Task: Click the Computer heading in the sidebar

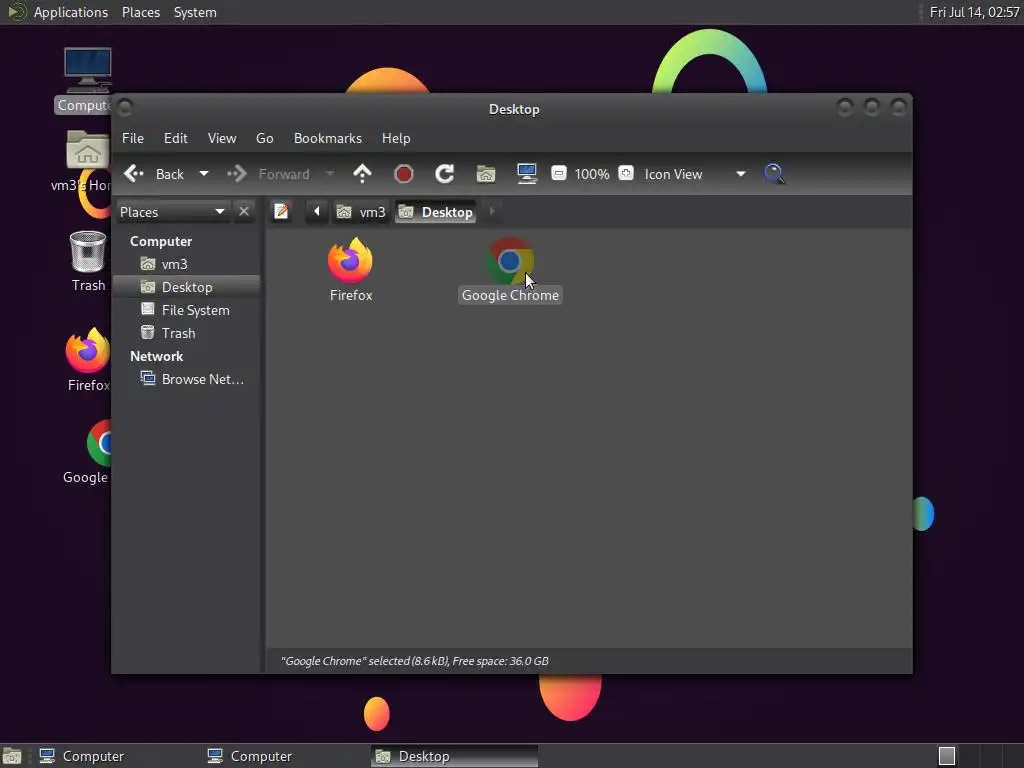Action: pos(161,241)
